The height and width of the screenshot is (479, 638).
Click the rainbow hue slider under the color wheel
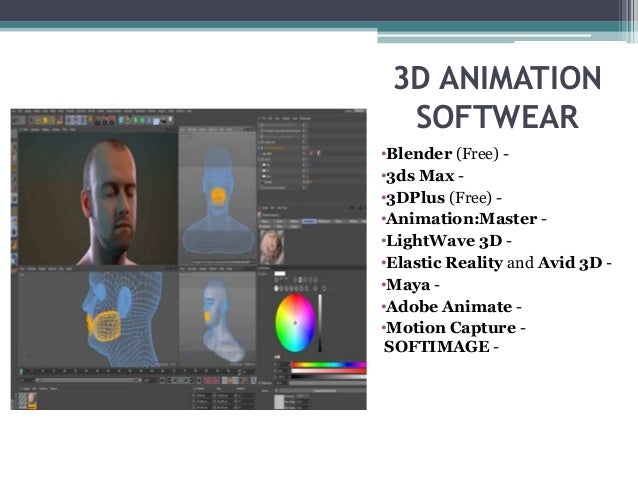329,364
